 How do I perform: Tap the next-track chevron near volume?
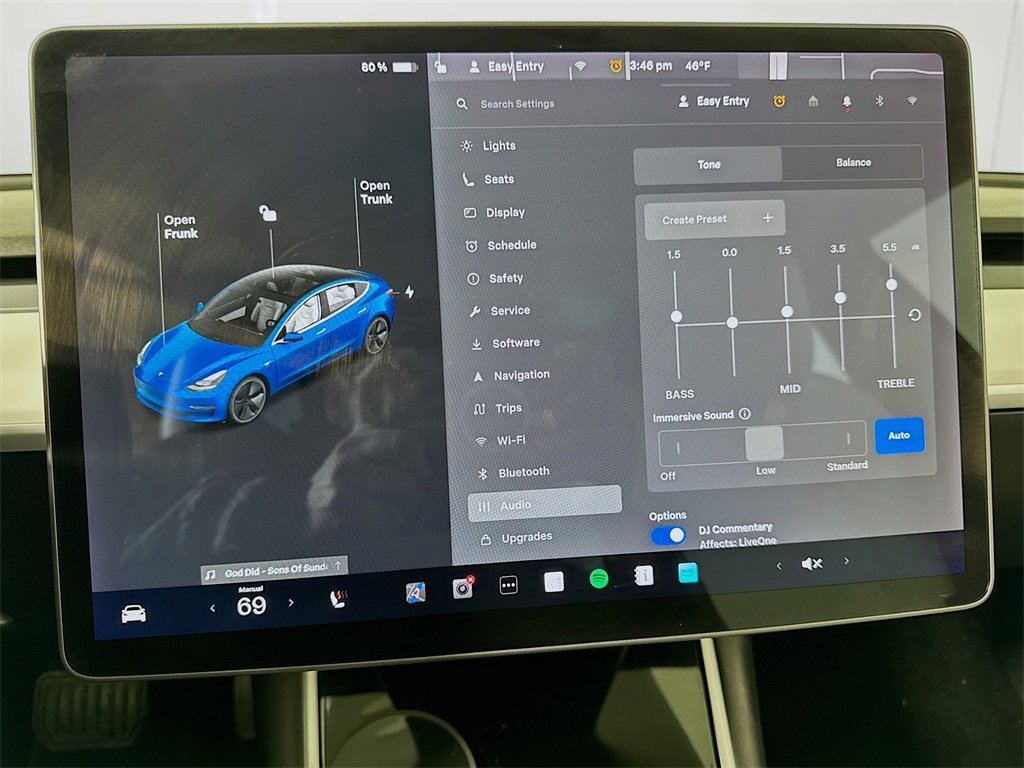click(845, 564)
